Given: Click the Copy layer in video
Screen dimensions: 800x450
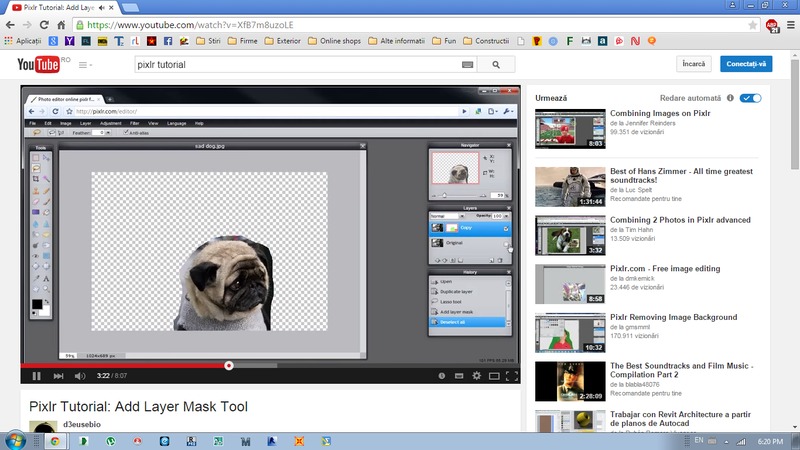Looking at the screenshot, I should pyautogui.click(x=469, y=228).
